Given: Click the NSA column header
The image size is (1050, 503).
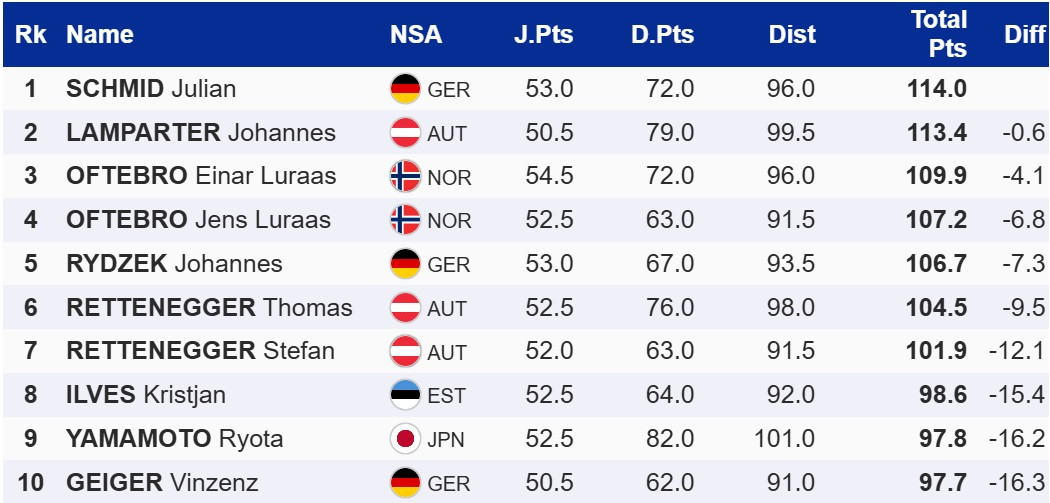Looking at the screenshot, I should [416, 34].
